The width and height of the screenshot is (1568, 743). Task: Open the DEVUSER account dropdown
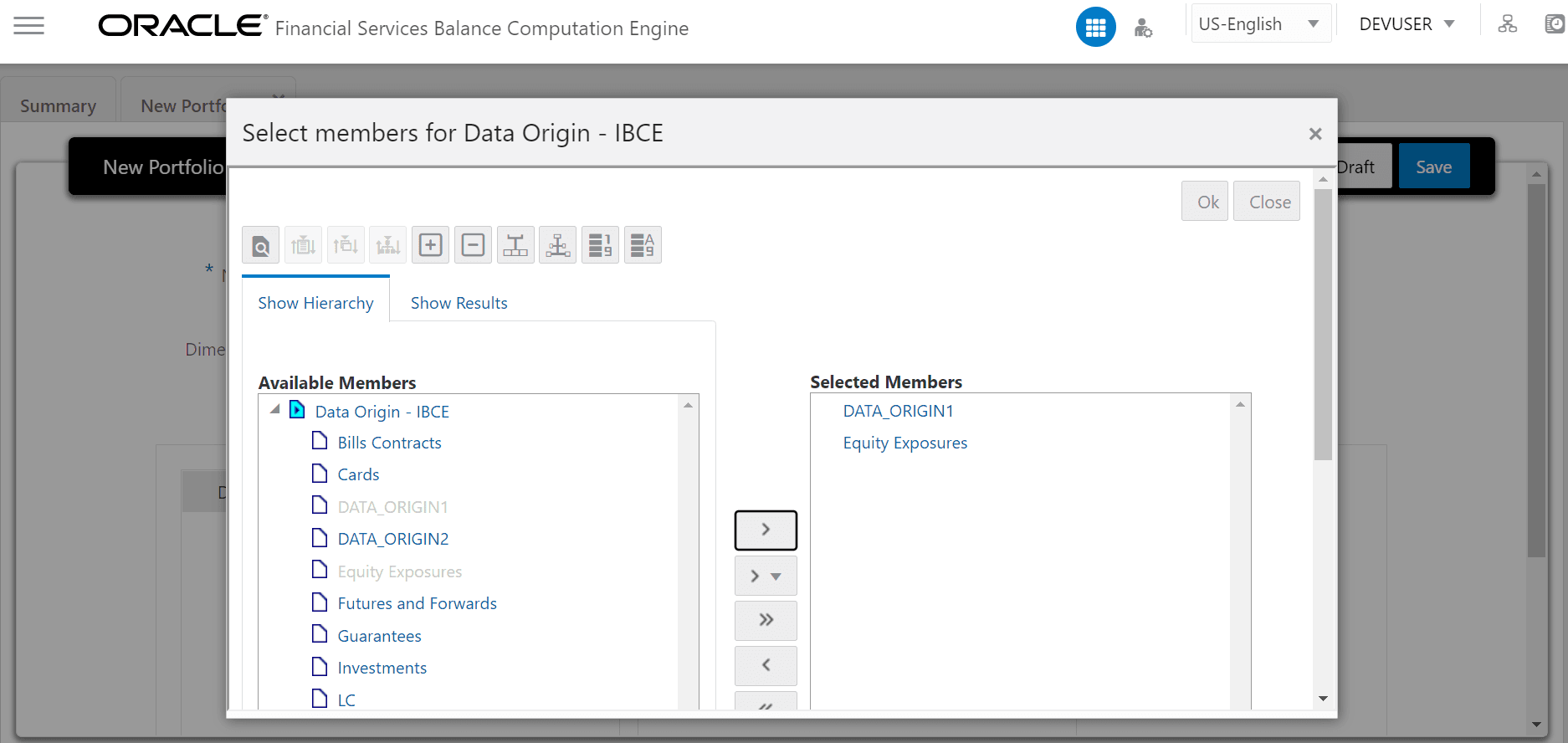[x=1407, y=24]
